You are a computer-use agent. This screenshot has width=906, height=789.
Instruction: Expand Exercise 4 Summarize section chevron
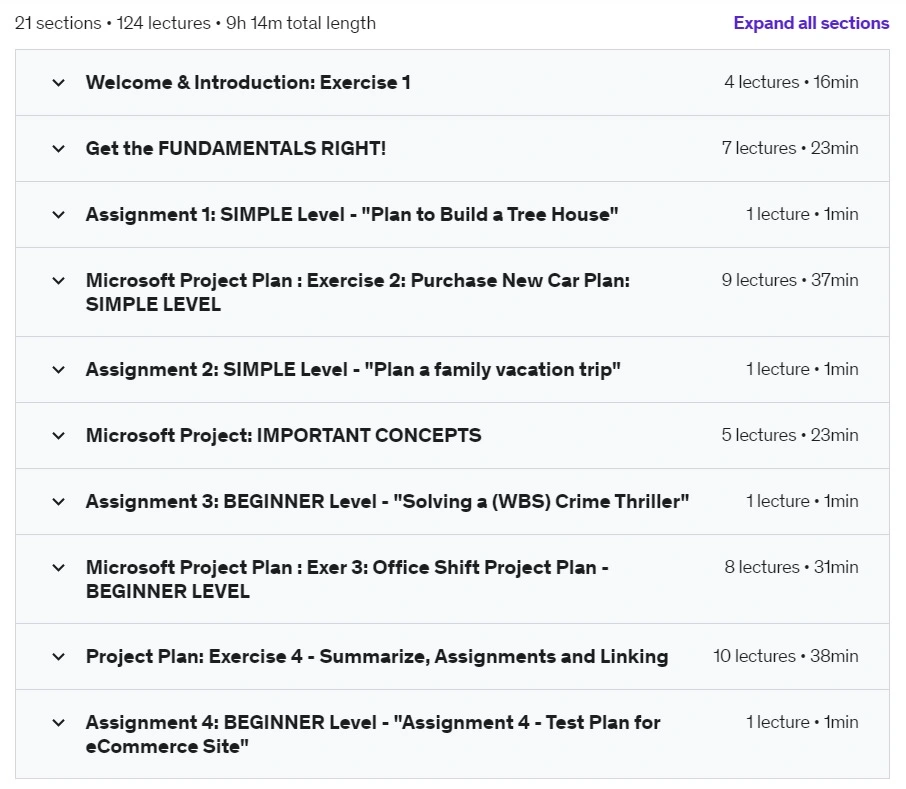click(58, 657)
